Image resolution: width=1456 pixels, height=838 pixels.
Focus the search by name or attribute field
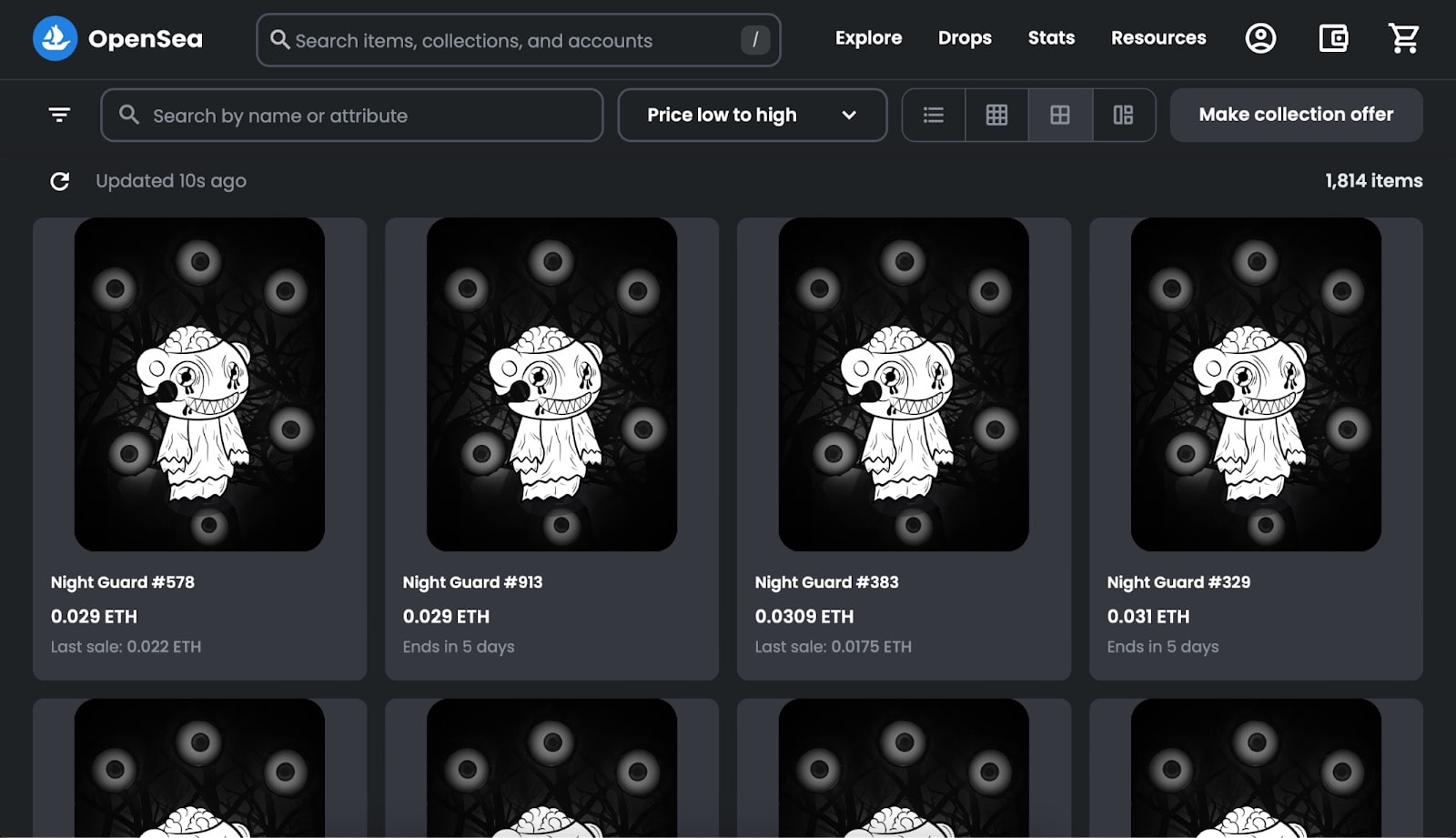coord(352,115)
